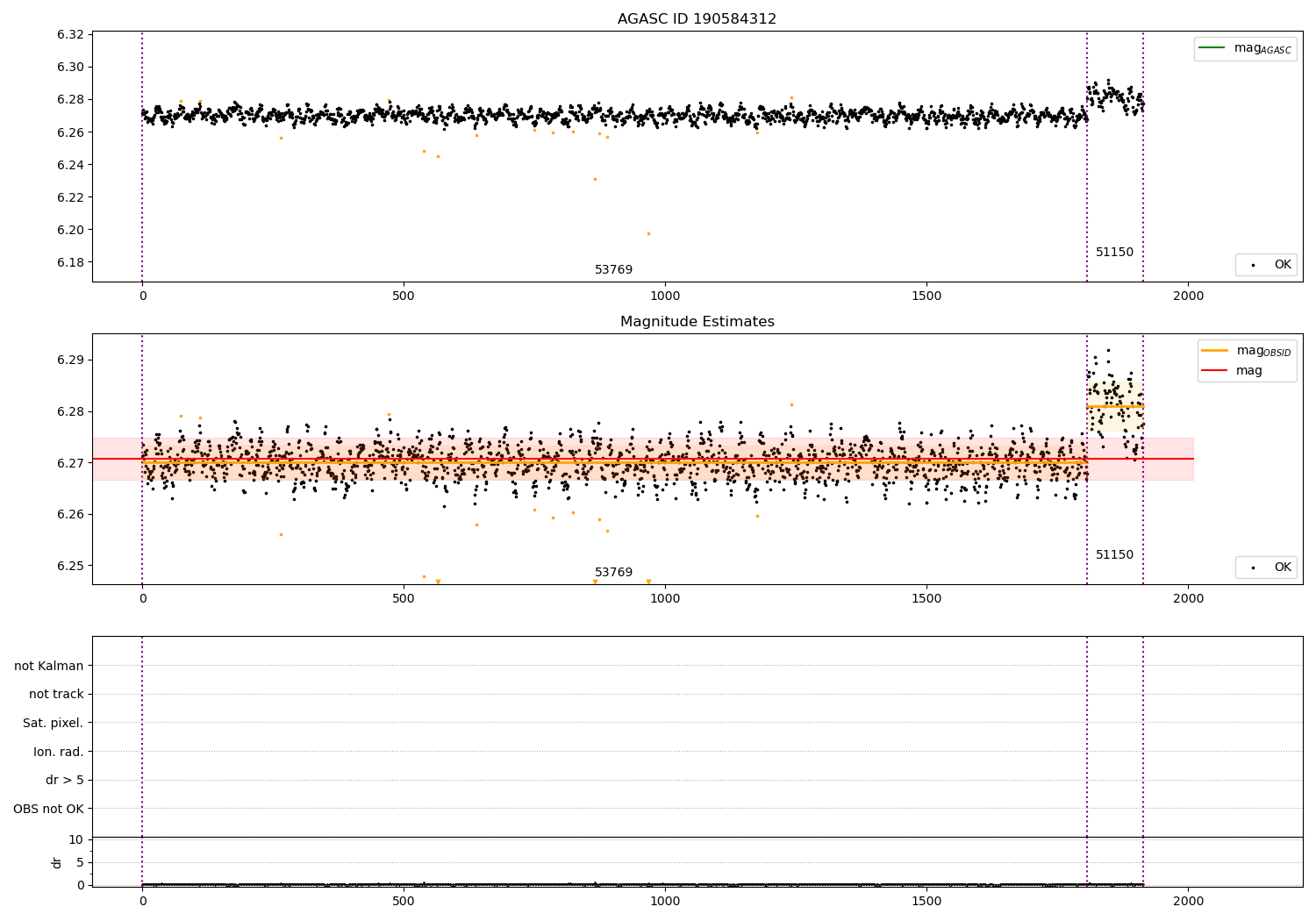Click the 1500 x-tick under Magnitude Estimates plot
Image resolution: width=1316 pixels, height=921 pixels.
pyautogui.click(x=926, y=599)
